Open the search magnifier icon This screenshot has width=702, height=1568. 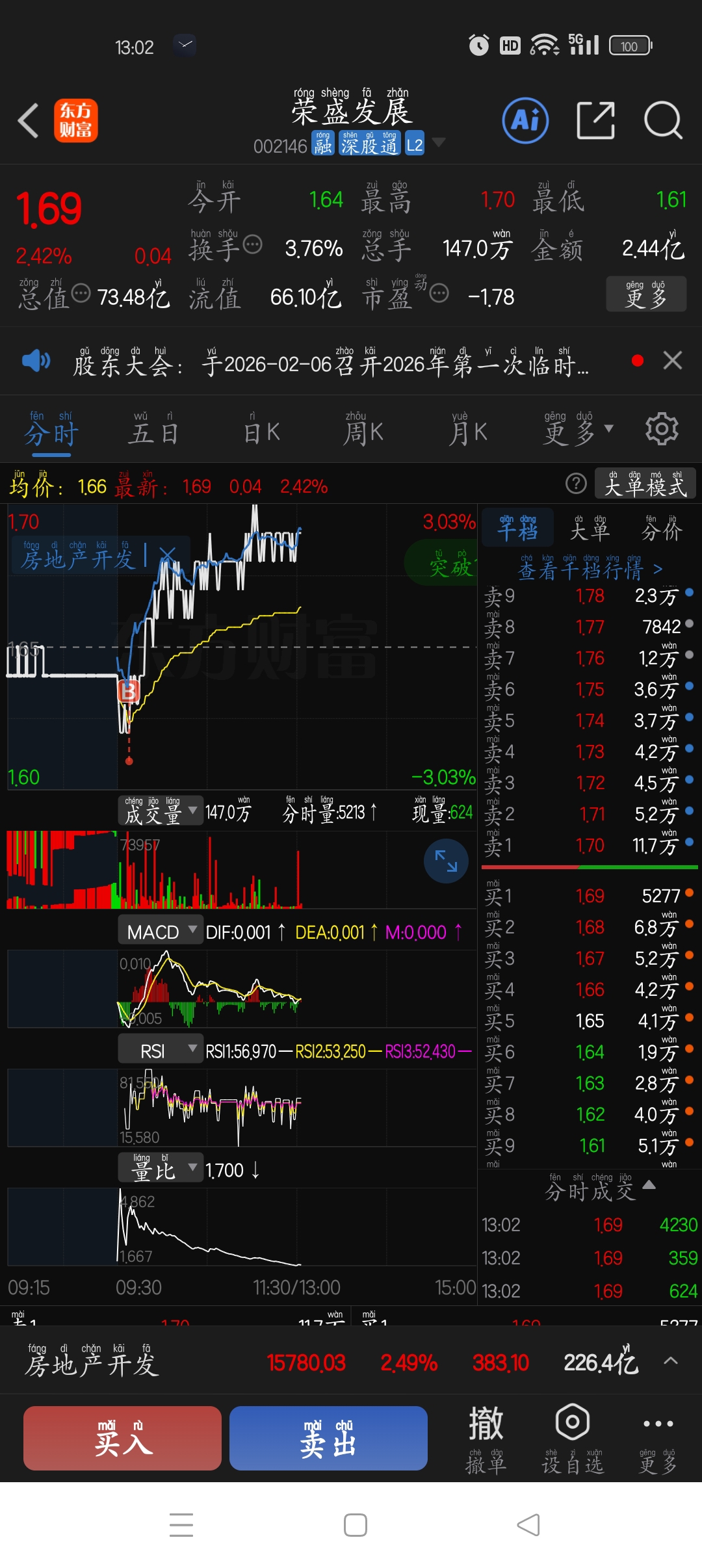click(663, 120)
